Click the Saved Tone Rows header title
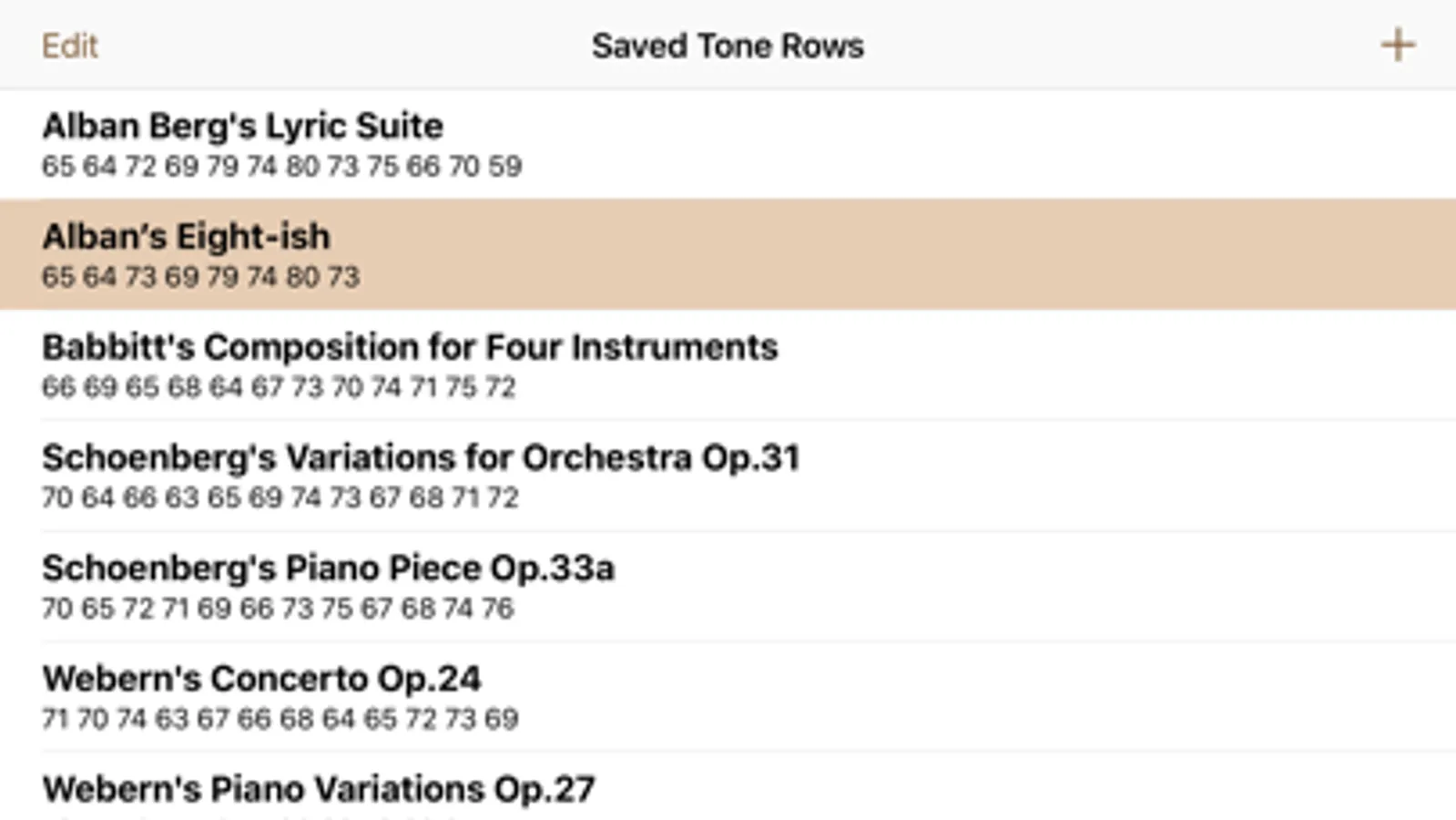 coord(728,46)
